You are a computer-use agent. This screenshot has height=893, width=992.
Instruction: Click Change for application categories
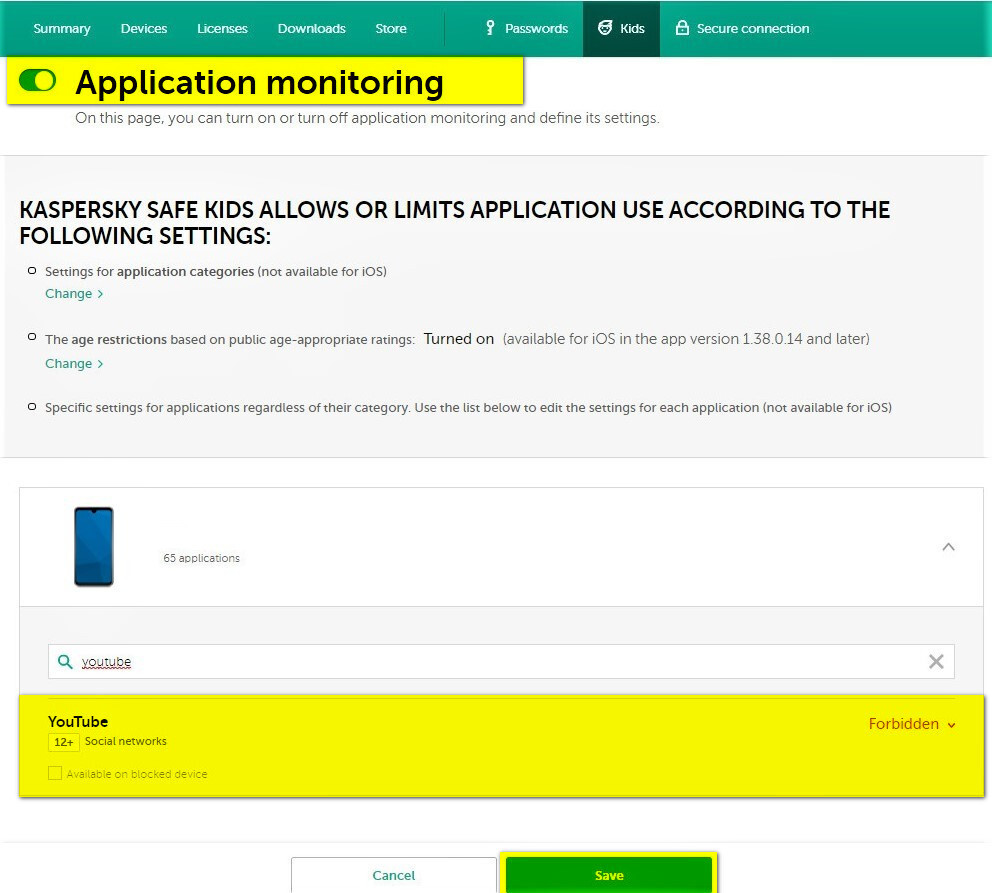click(x=74, y=294)
